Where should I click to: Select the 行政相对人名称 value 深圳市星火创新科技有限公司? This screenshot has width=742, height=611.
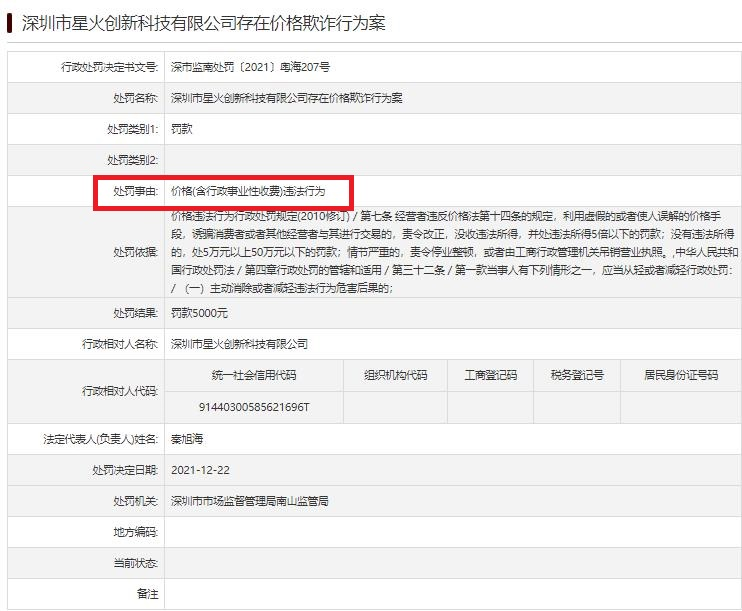coord(239,344)
